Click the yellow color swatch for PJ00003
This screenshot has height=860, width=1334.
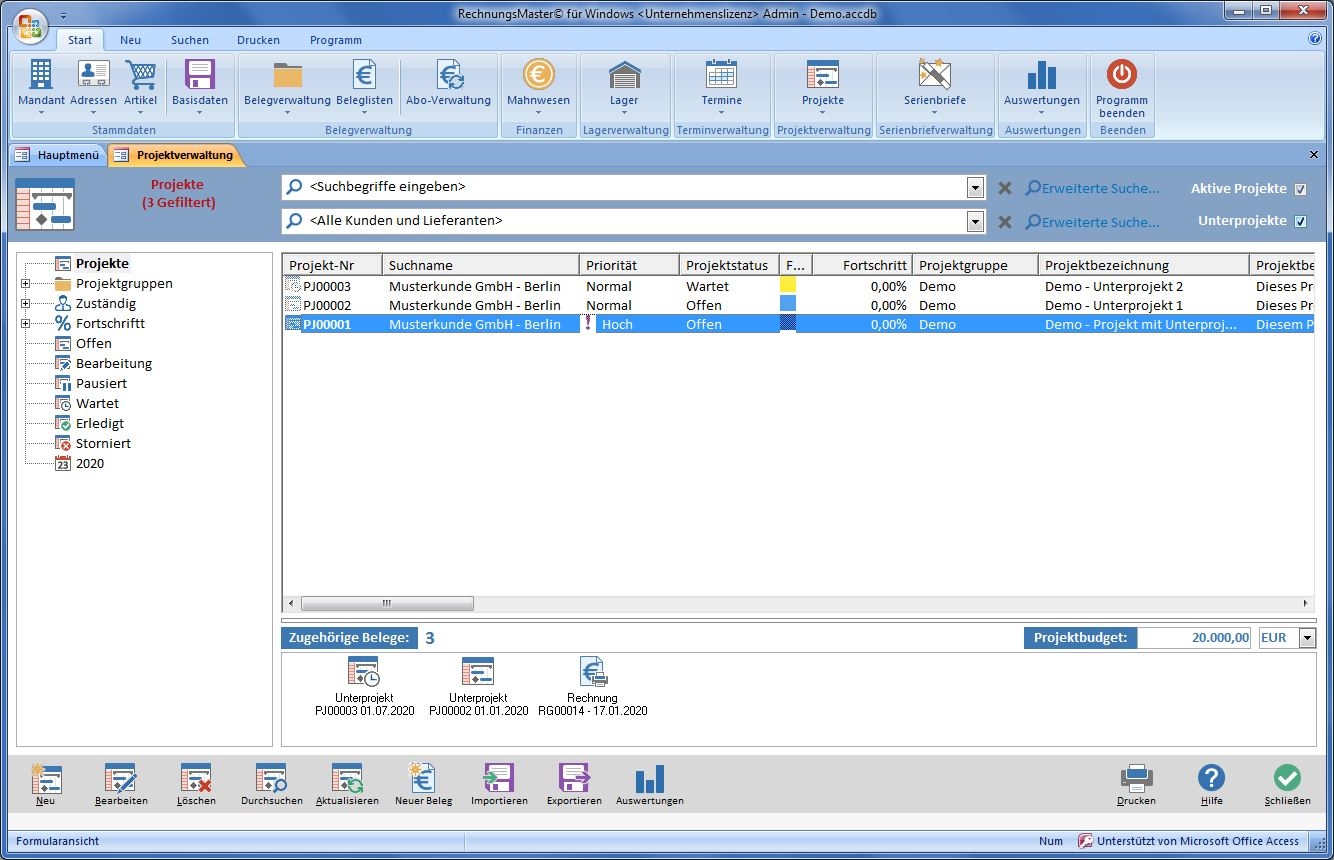pyautogui.click(x=788, y=286)
